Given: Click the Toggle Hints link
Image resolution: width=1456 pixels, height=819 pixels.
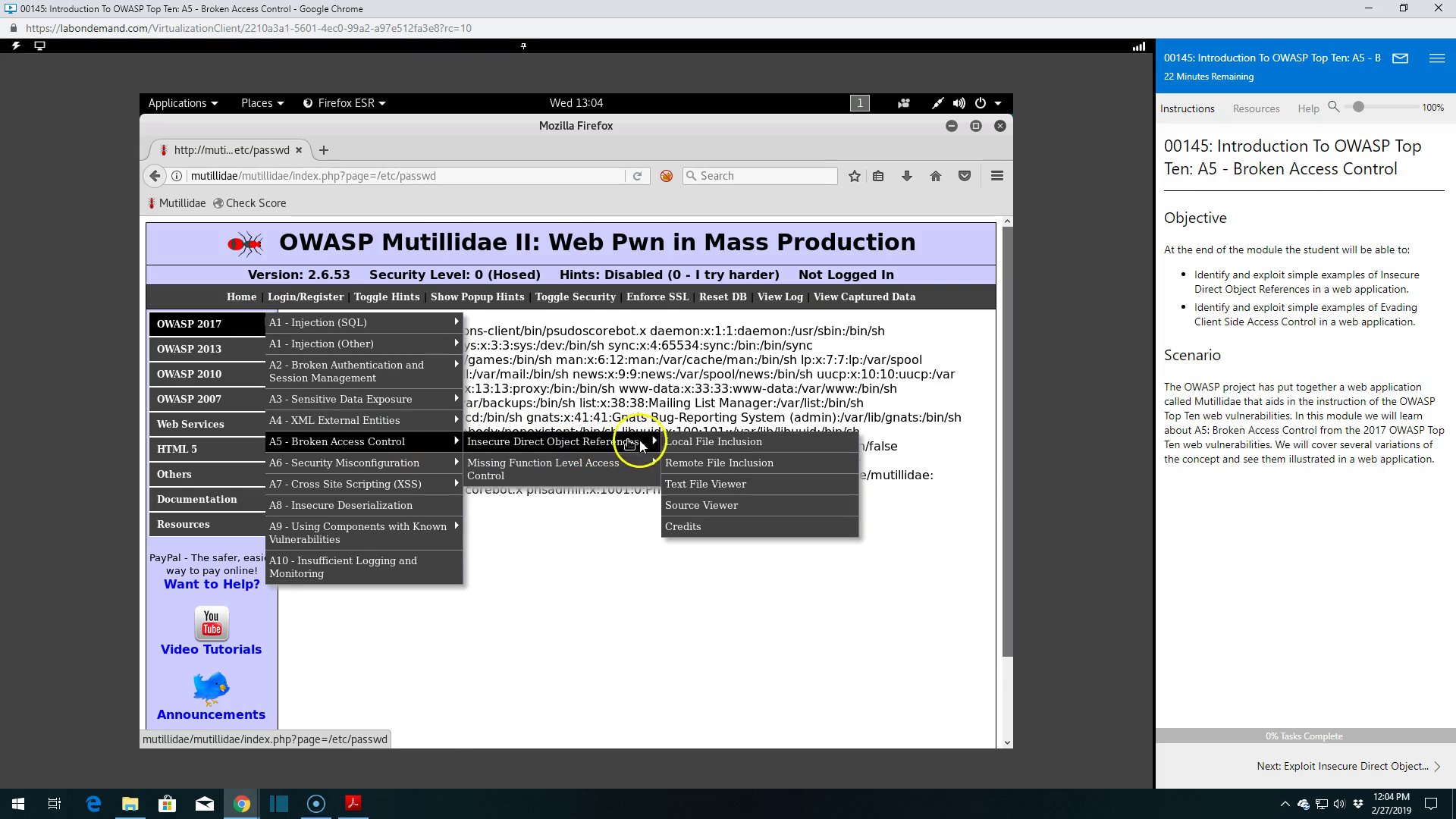Looking at the screenshot, I should pyautogui.click(x=387, y=297).
